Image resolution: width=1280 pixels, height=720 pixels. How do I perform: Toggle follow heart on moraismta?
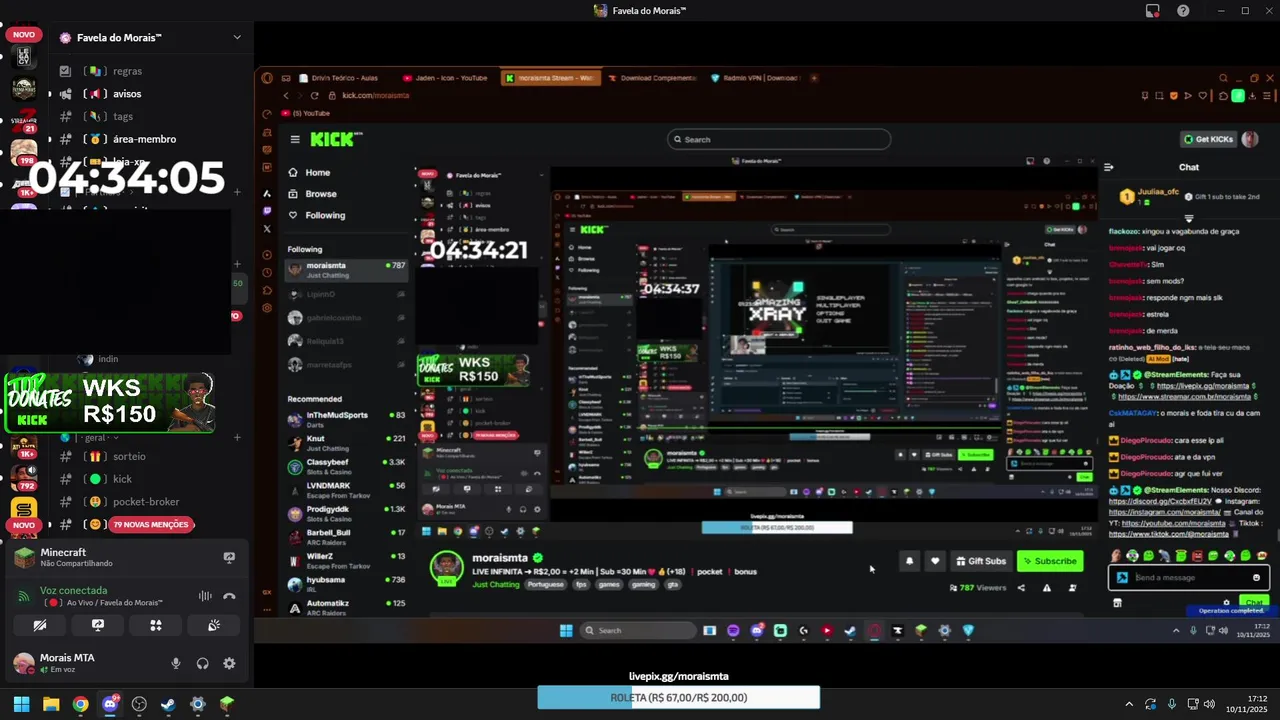click(x=935, y=561)
